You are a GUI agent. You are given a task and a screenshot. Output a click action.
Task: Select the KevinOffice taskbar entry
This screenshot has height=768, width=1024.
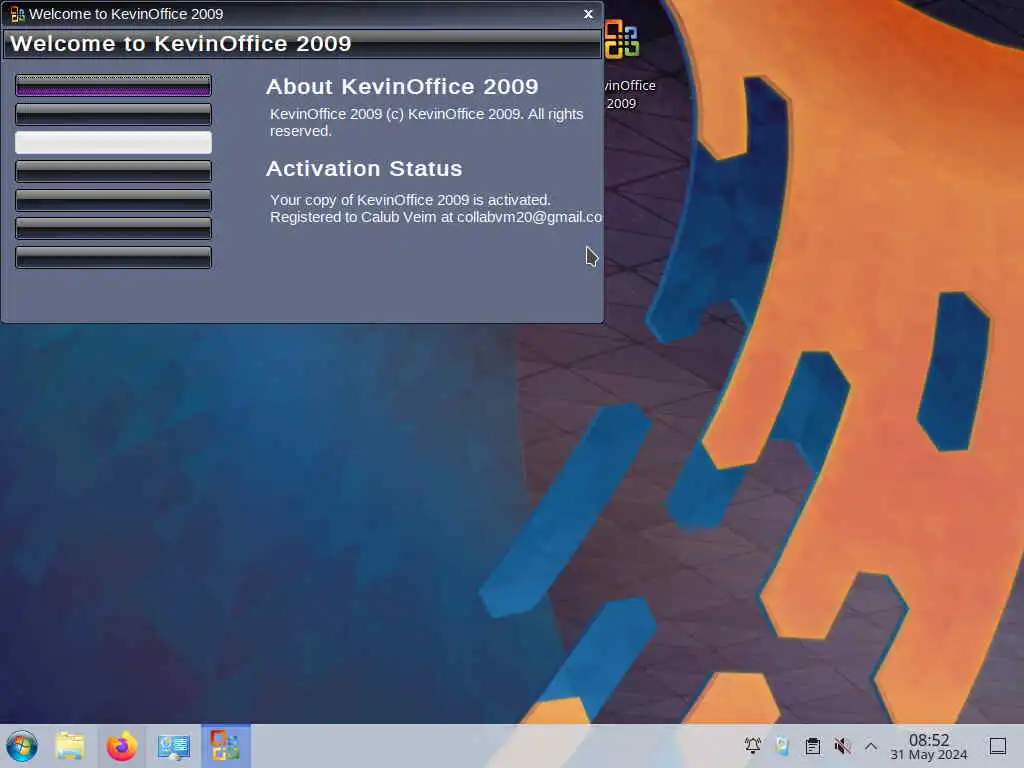(226, 746)
